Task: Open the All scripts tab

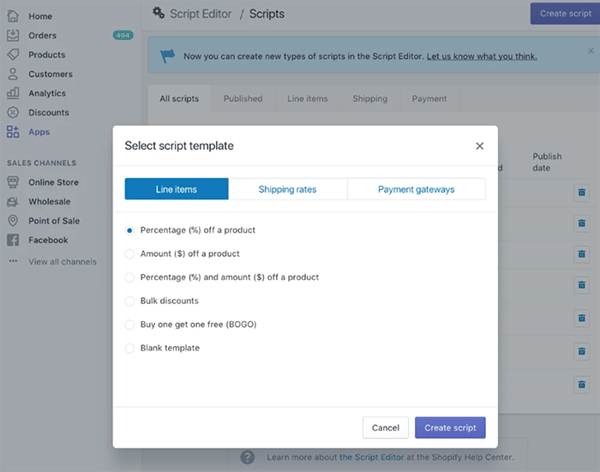Action: click(x=179, y=99)
